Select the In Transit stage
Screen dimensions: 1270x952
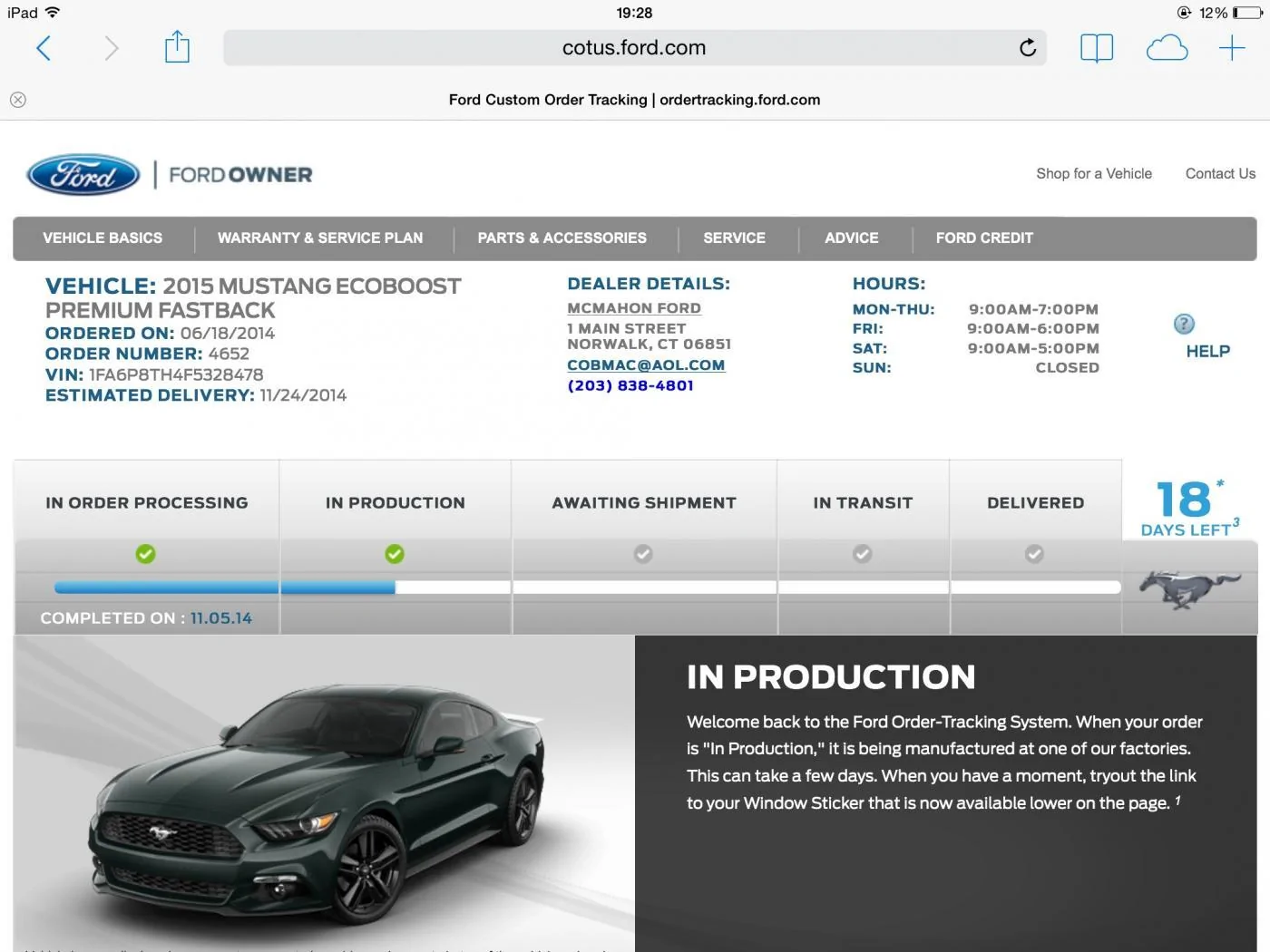click(864, 503)
